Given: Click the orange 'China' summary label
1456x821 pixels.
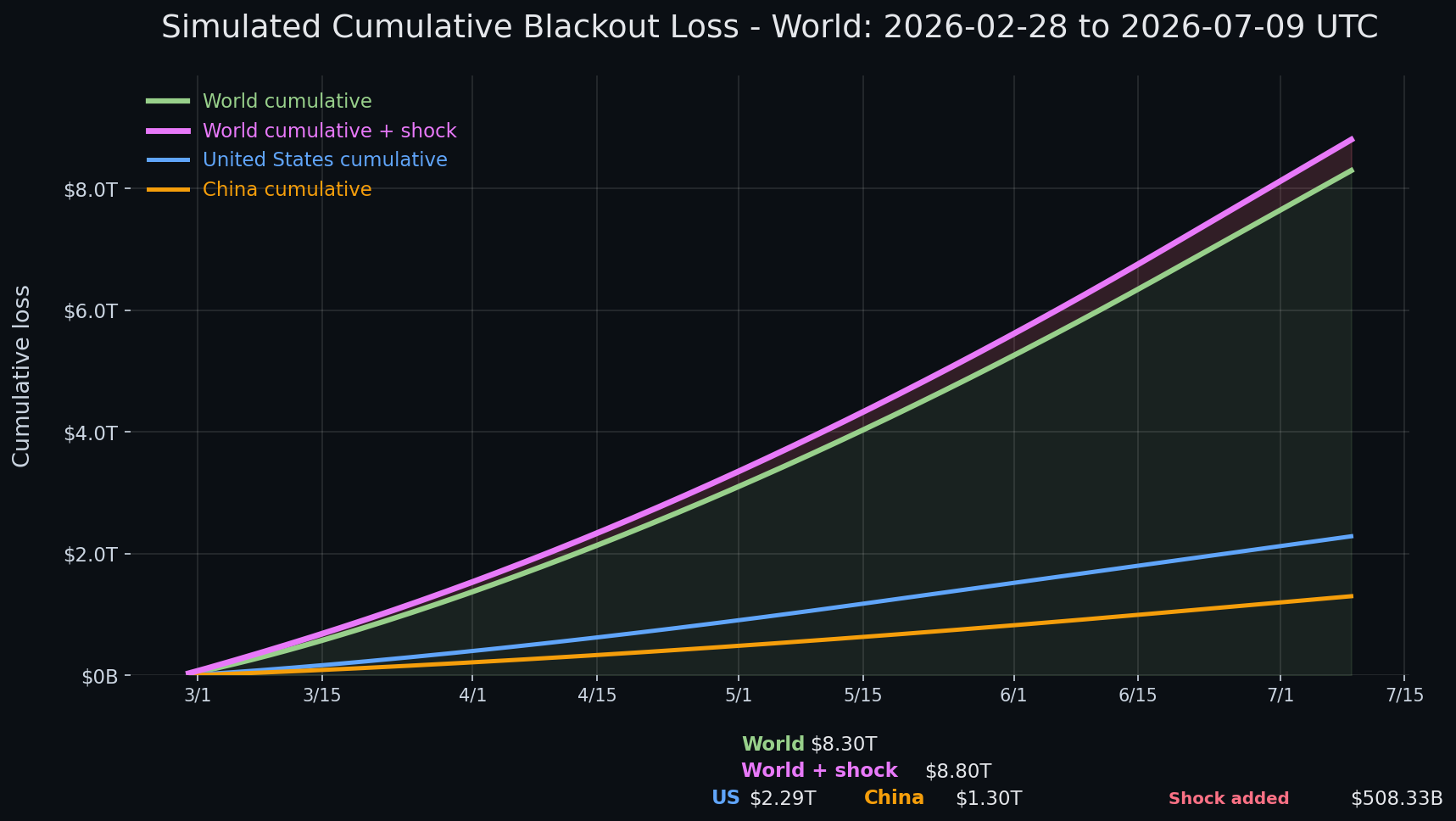Looking at the screenshot, I should pyautogui.click(x=894, y=798).
